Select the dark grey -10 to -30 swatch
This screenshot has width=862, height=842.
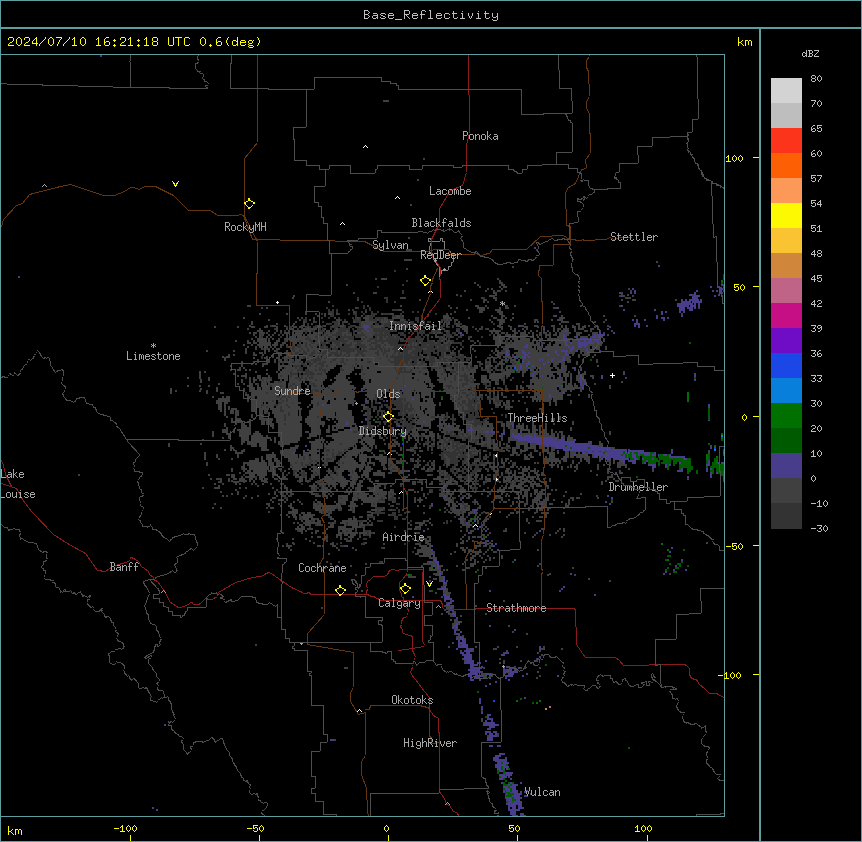point(786,516)
